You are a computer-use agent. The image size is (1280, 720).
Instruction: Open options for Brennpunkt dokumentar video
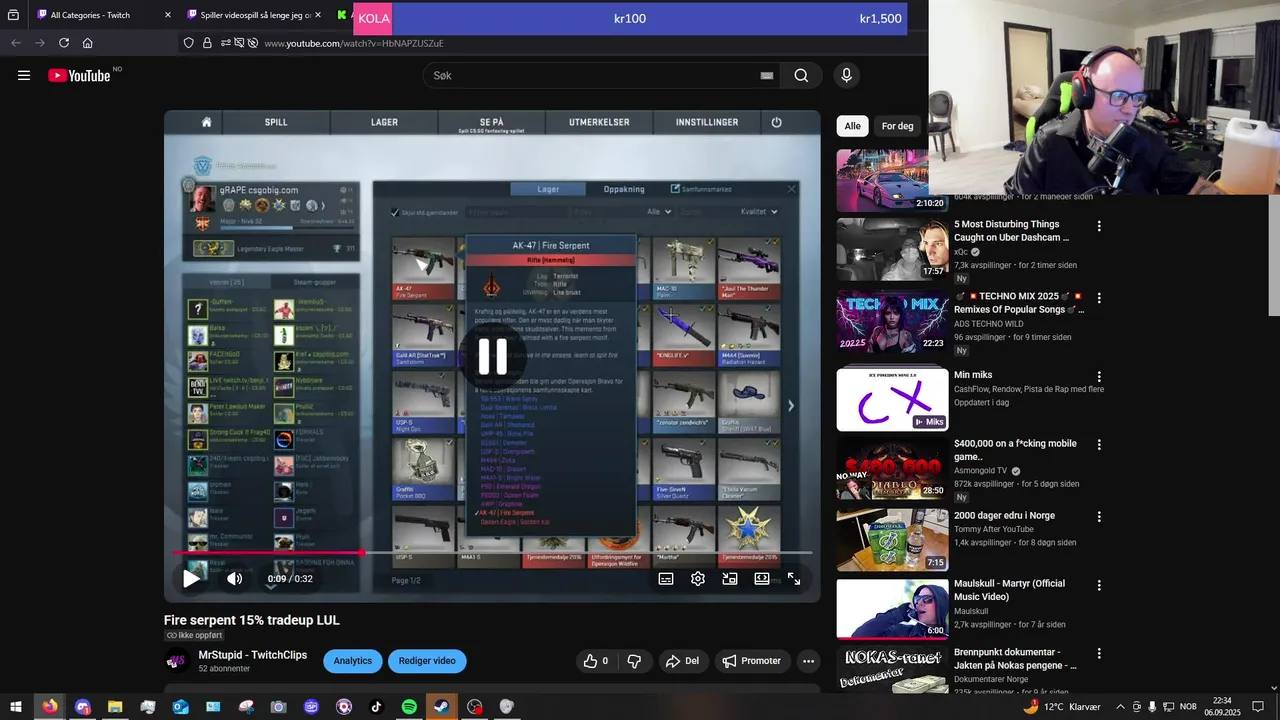pos(1099,653)
